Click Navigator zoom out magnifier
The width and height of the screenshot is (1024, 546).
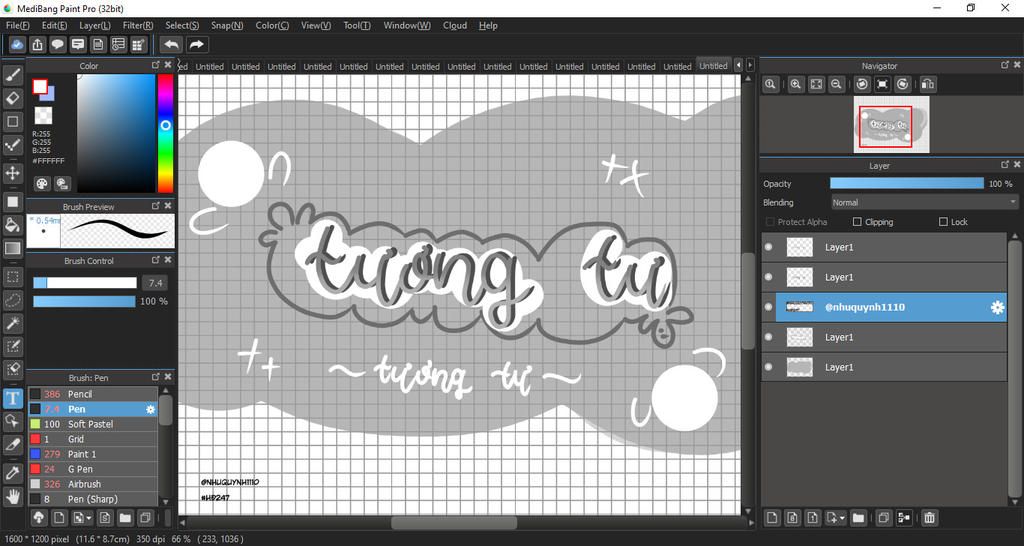(835, 84)
